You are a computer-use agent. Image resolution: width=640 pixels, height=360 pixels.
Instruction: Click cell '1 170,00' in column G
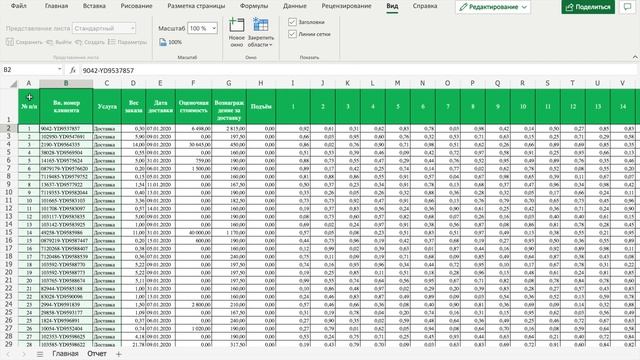[x=229, y=233]
